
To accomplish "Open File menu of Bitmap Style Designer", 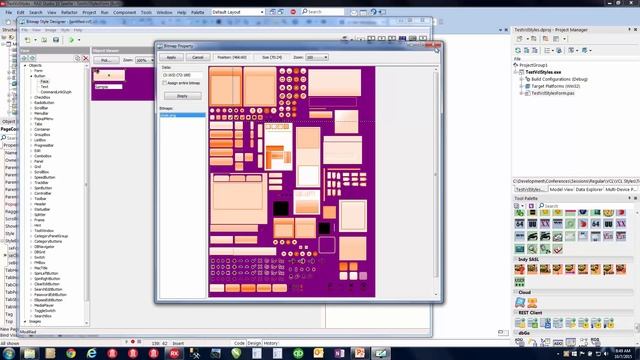I will 24,30.
